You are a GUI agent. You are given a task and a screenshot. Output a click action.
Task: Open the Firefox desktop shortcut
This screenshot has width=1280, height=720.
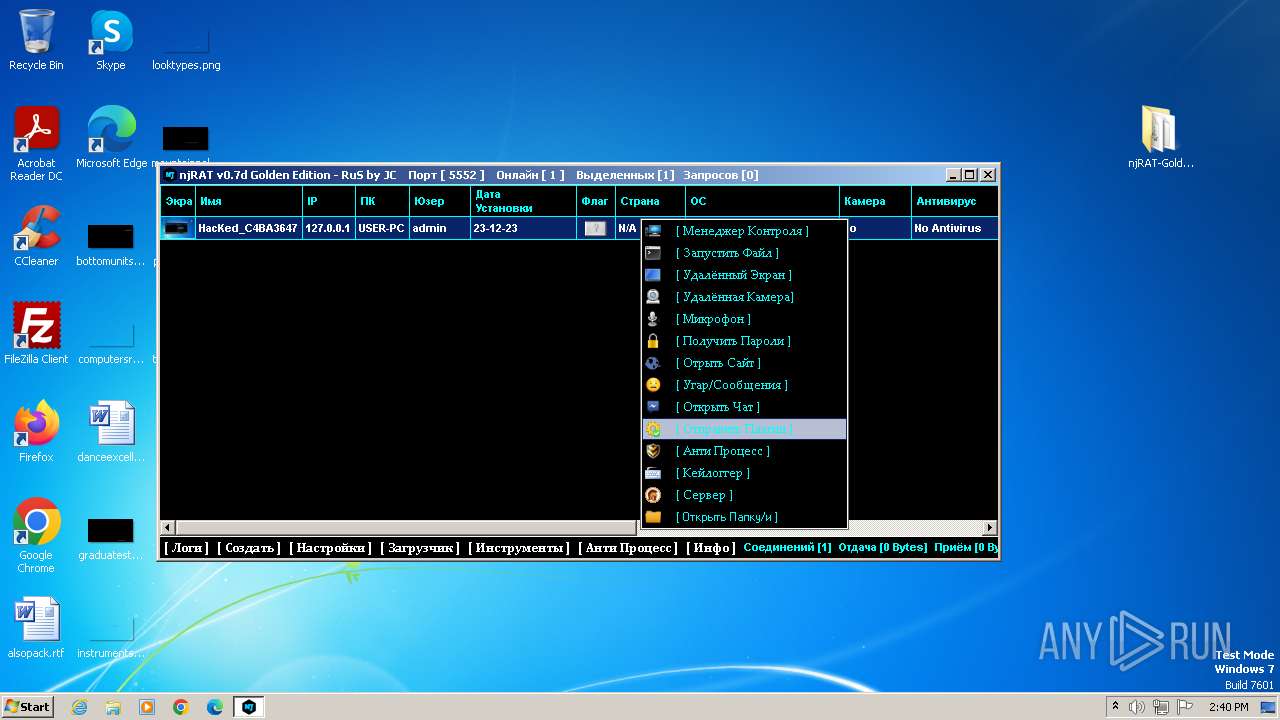click(x=36, y=431)
